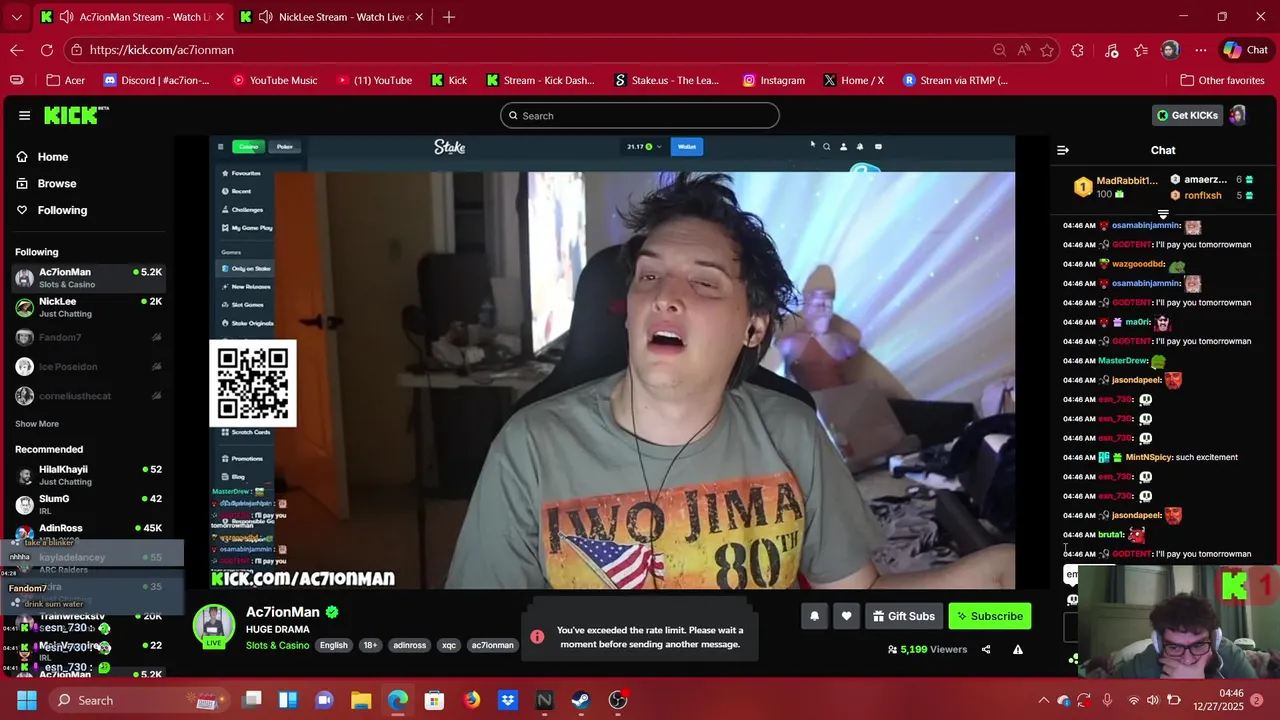This screenshot has width=1280, height=720.
Task: Click the English language tag
Action: [334, 645]
